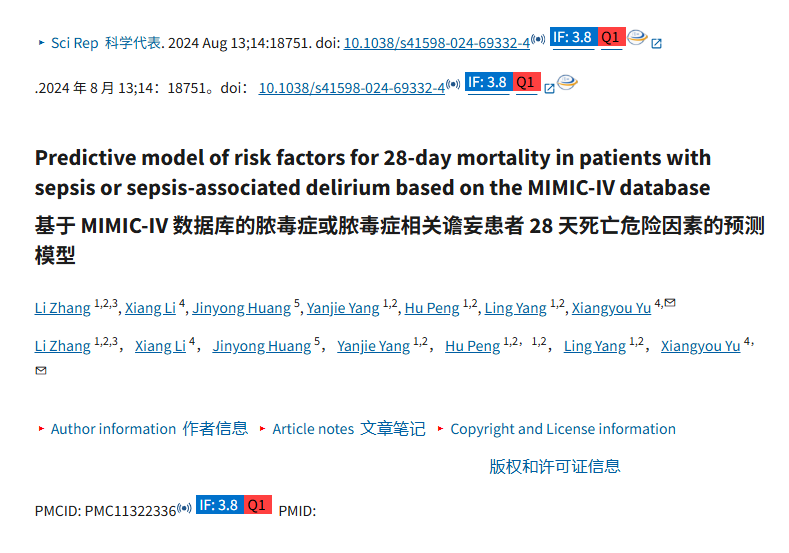Click second-row author link Ling Yang

pos(595,346)
